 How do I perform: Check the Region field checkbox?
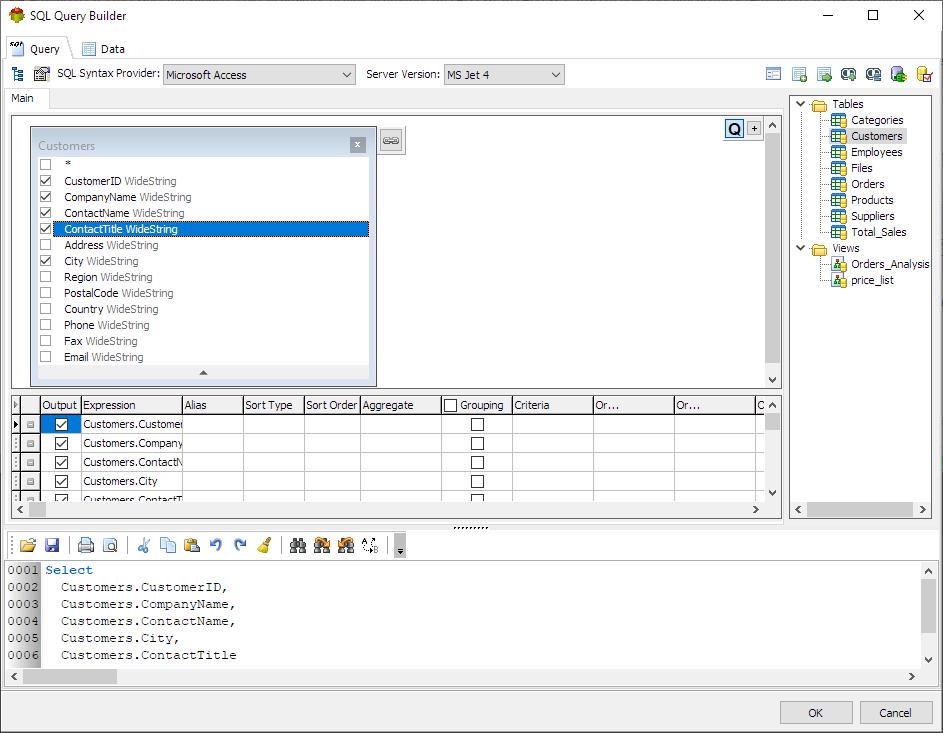(46, 277)
